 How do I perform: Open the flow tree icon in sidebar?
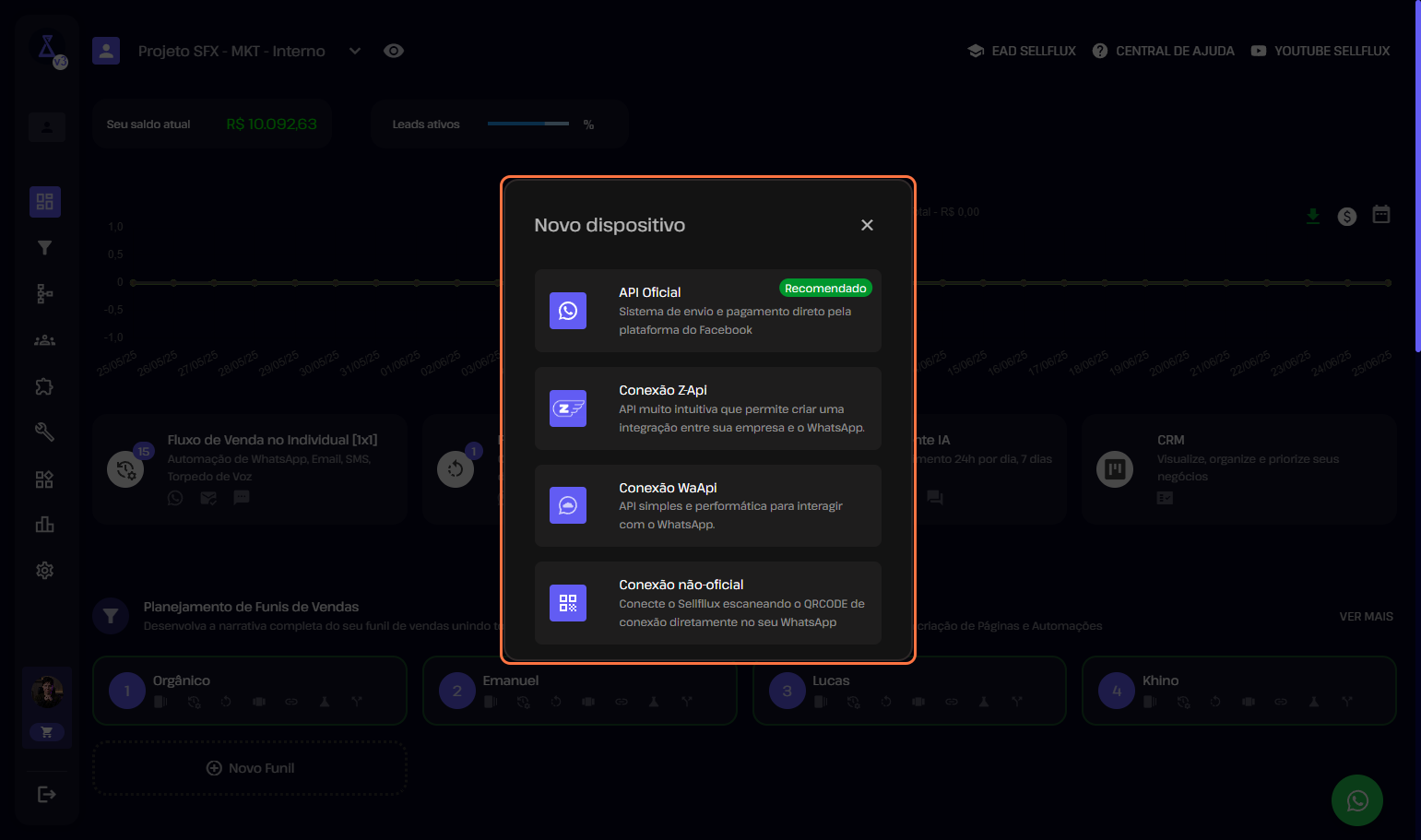[44, 294]
